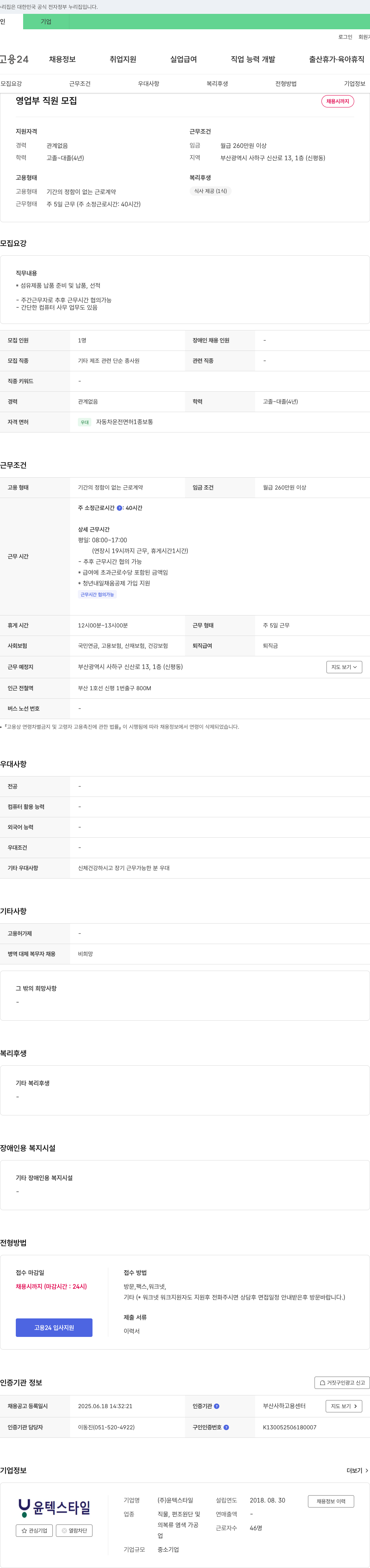Click the help icon next to 인증기관
The height and width of the screenshot is (1568, 370).
(x=216, y=1406)
